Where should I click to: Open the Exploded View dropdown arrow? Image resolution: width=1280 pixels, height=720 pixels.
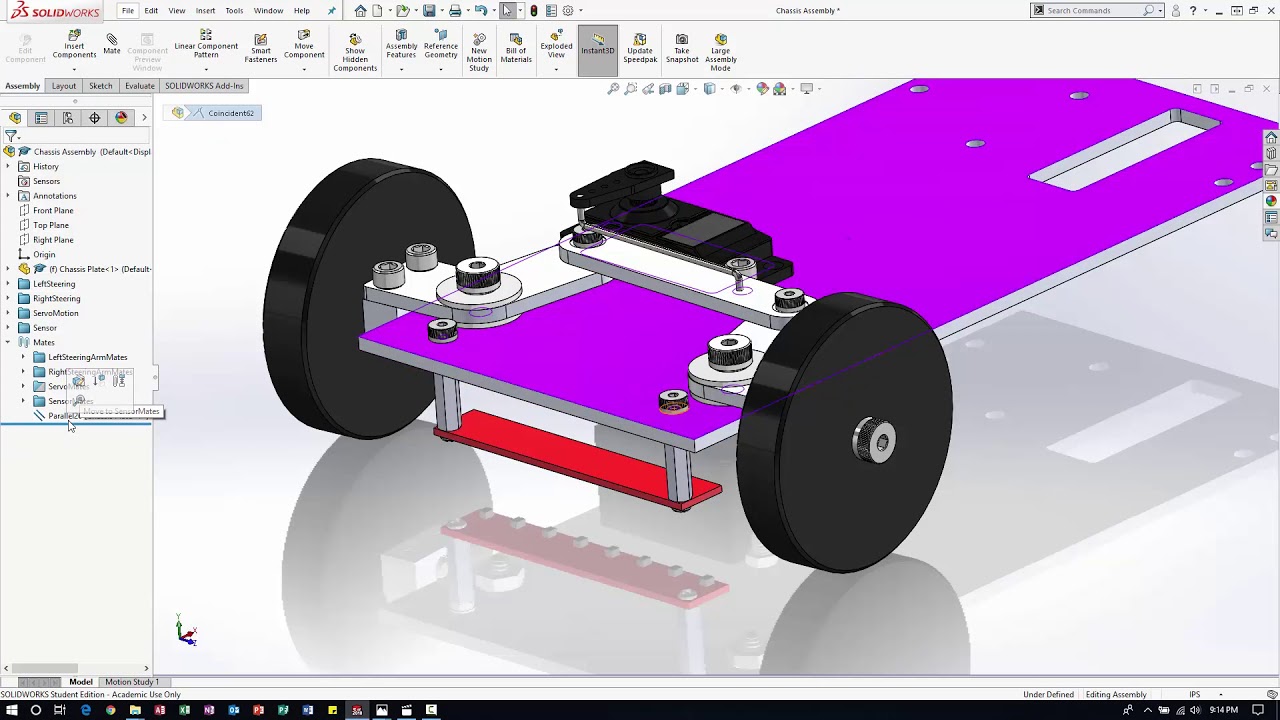coord(556,70)
